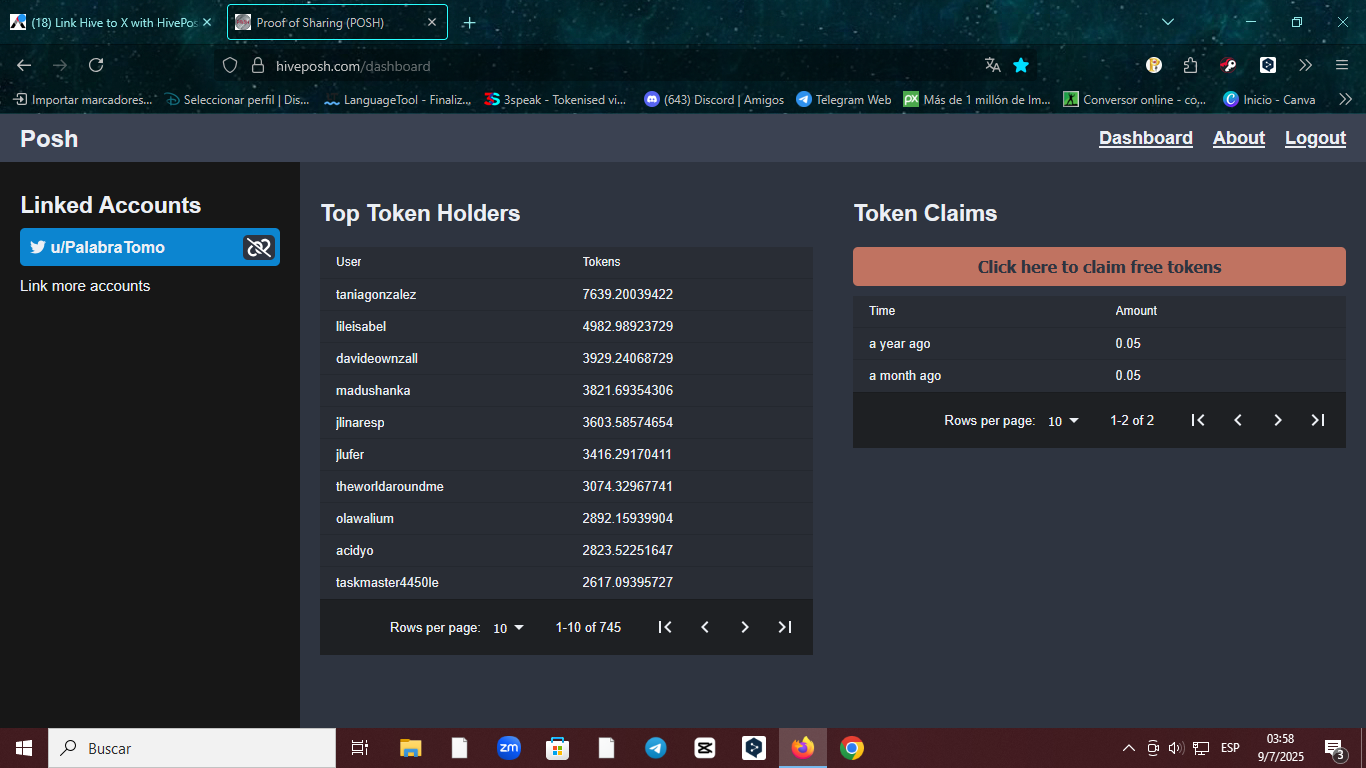Open CapCut from the taskbar
1366x768 pixels.
705,748
